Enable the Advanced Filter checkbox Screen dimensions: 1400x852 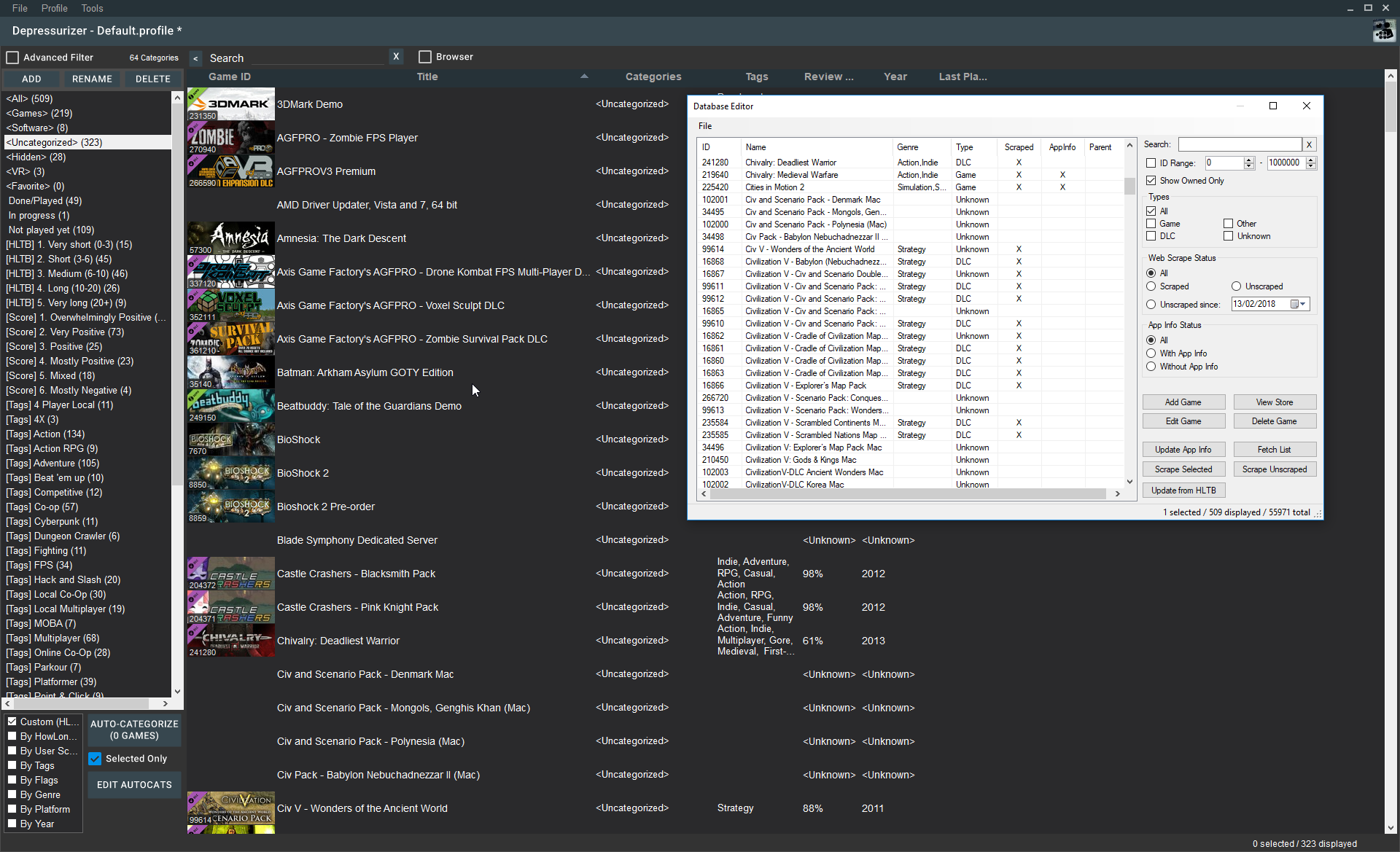(x=12, y=57)
